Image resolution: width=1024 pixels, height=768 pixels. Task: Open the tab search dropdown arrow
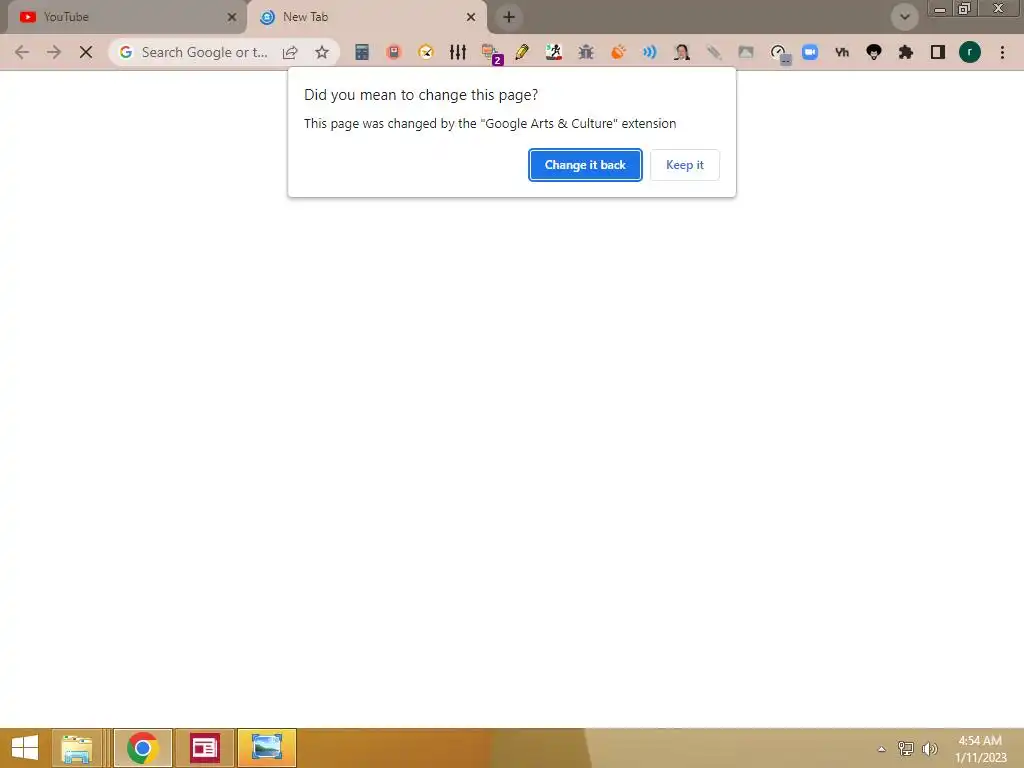click(x=904, y=17)
